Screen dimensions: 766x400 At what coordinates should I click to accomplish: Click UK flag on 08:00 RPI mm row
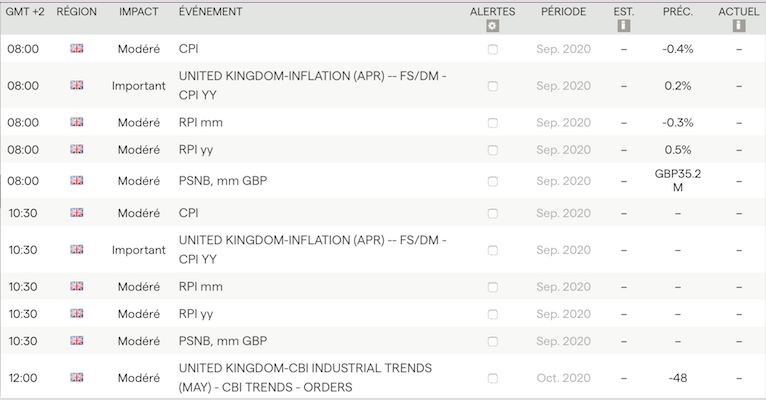pos(77,122)
